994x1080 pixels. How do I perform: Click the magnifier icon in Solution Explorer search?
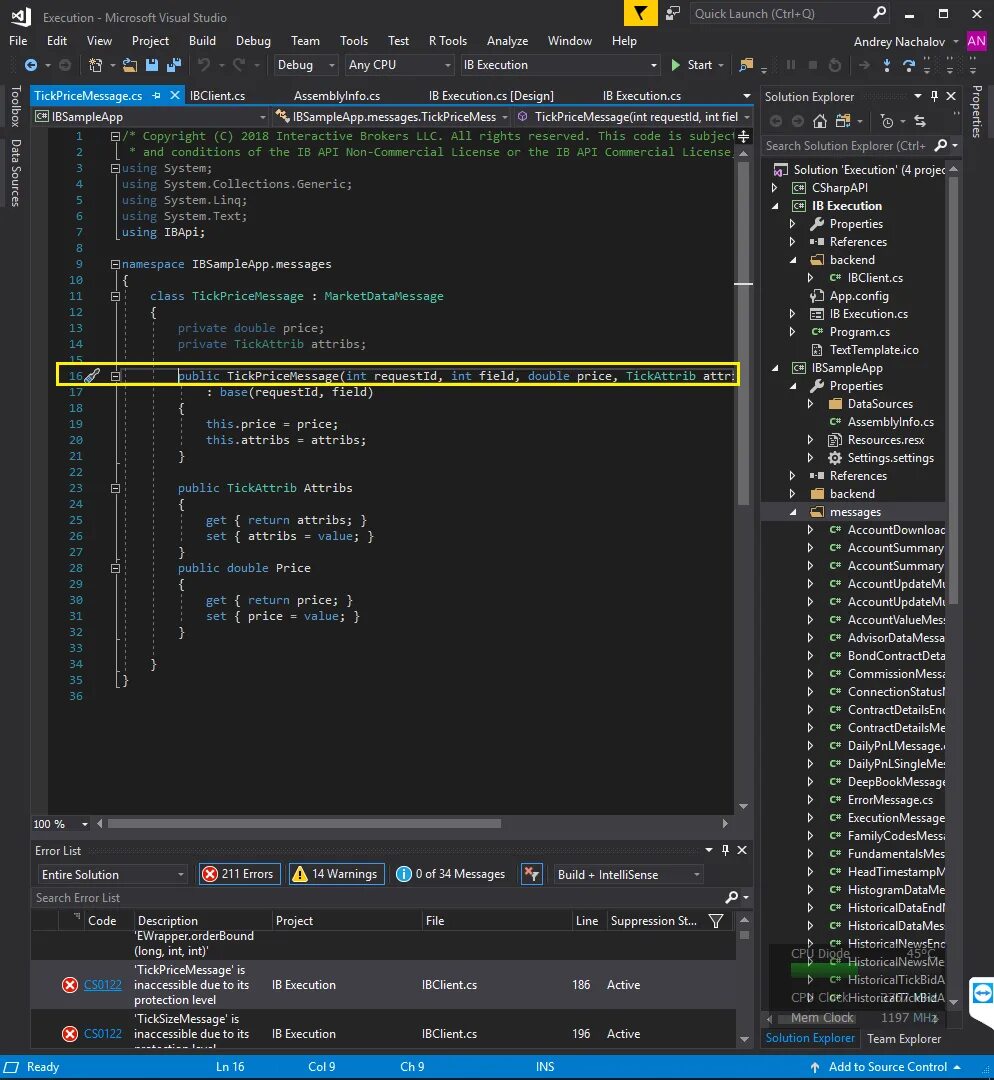[940, 145]
